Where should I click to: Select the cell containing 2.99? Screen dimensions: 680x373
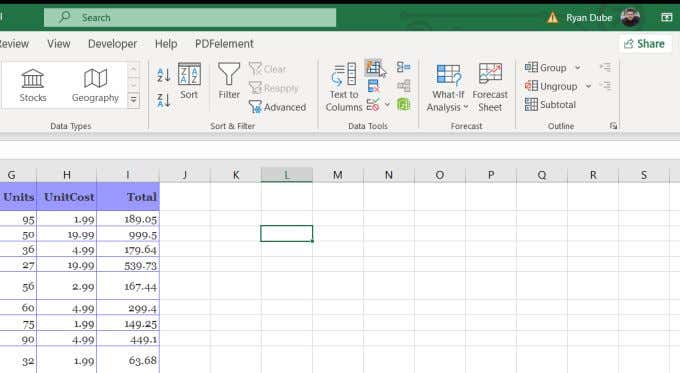coord(67,286)
